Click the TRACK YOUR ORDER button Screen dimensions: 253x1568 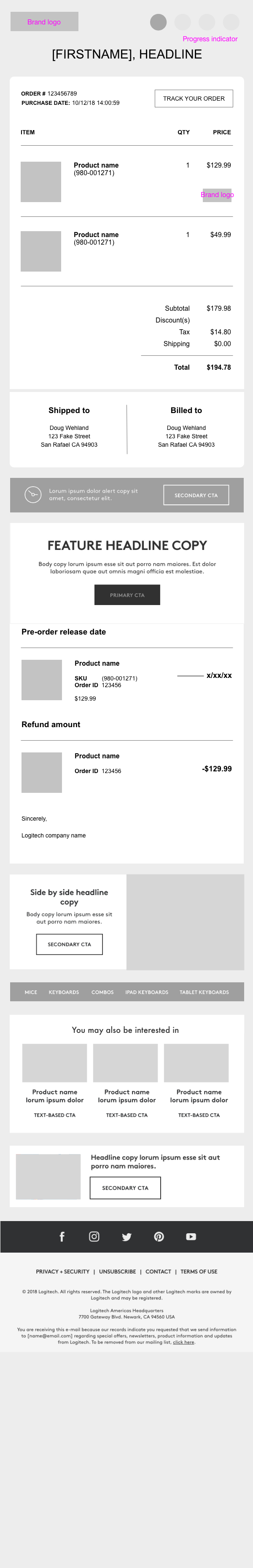coord(194,99)
